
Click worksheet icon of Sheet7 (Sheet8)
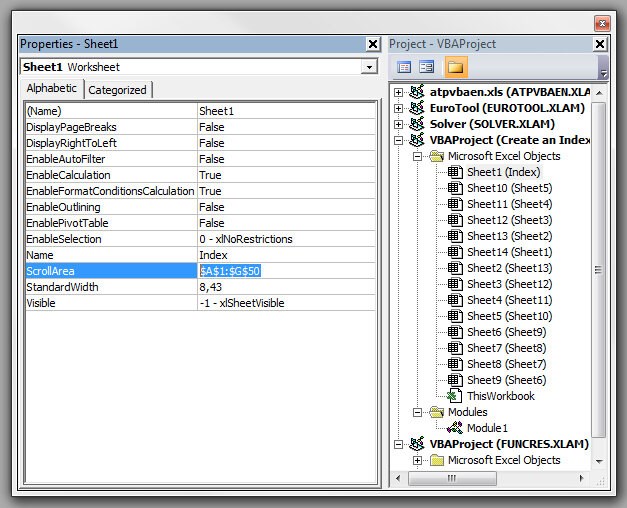455,348
